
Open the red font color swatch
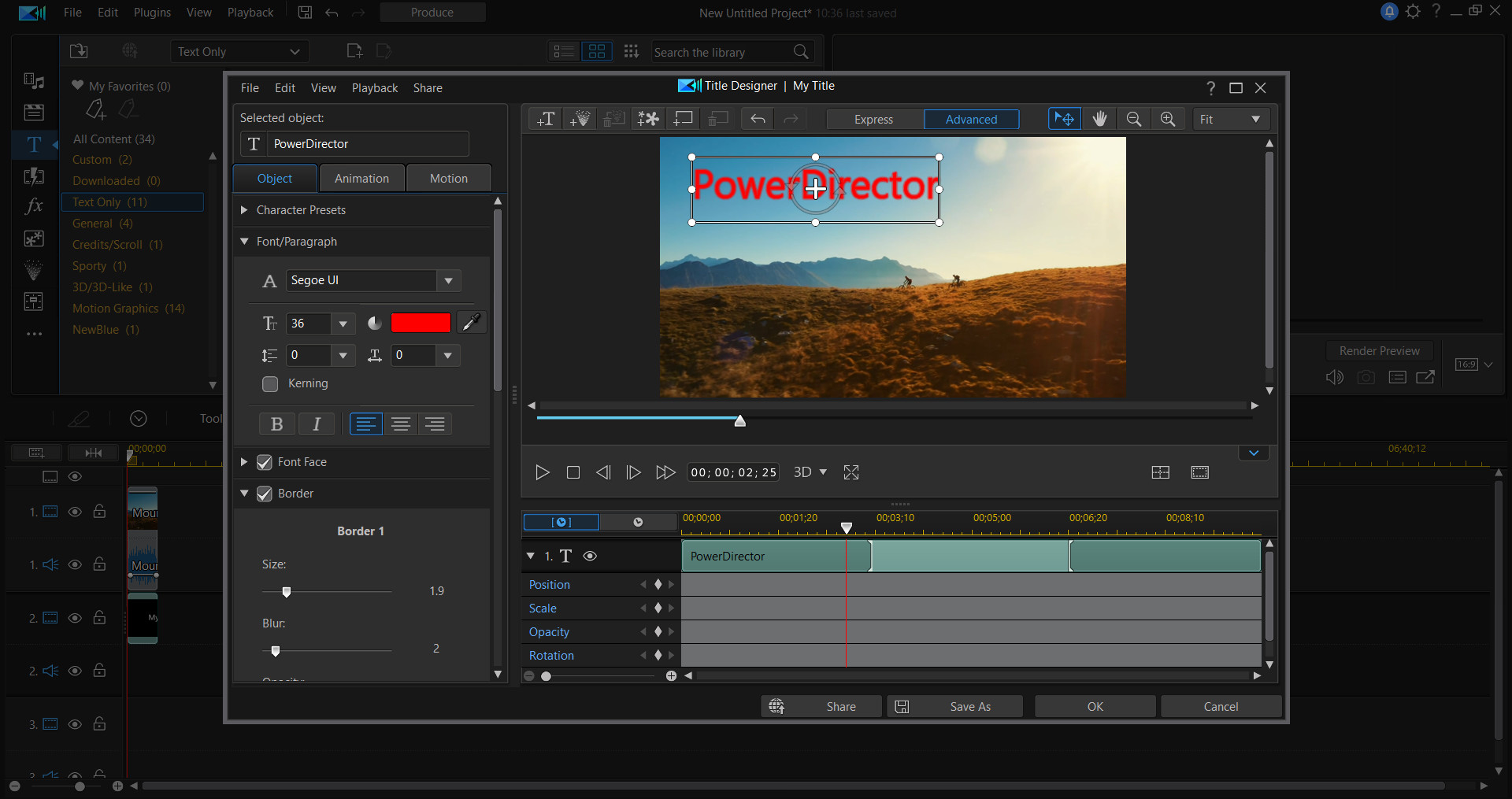pyautogui.click(x=421, y=323)
